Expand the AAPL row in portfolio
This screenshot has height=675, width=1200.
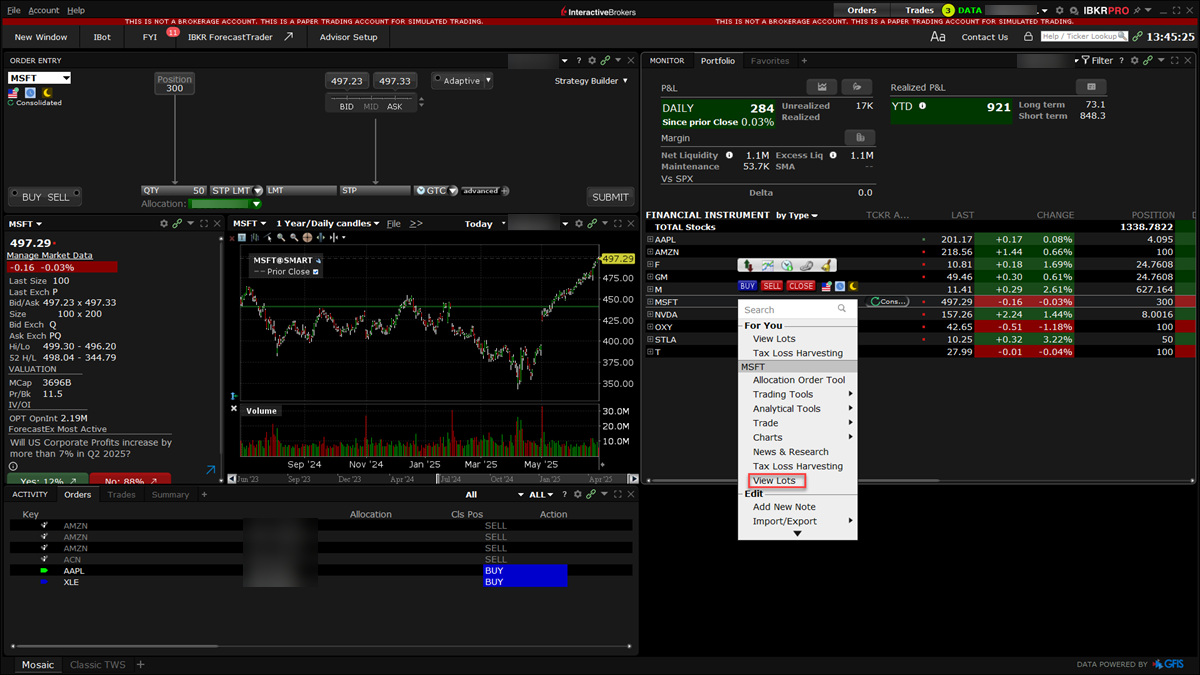[650, 240]
